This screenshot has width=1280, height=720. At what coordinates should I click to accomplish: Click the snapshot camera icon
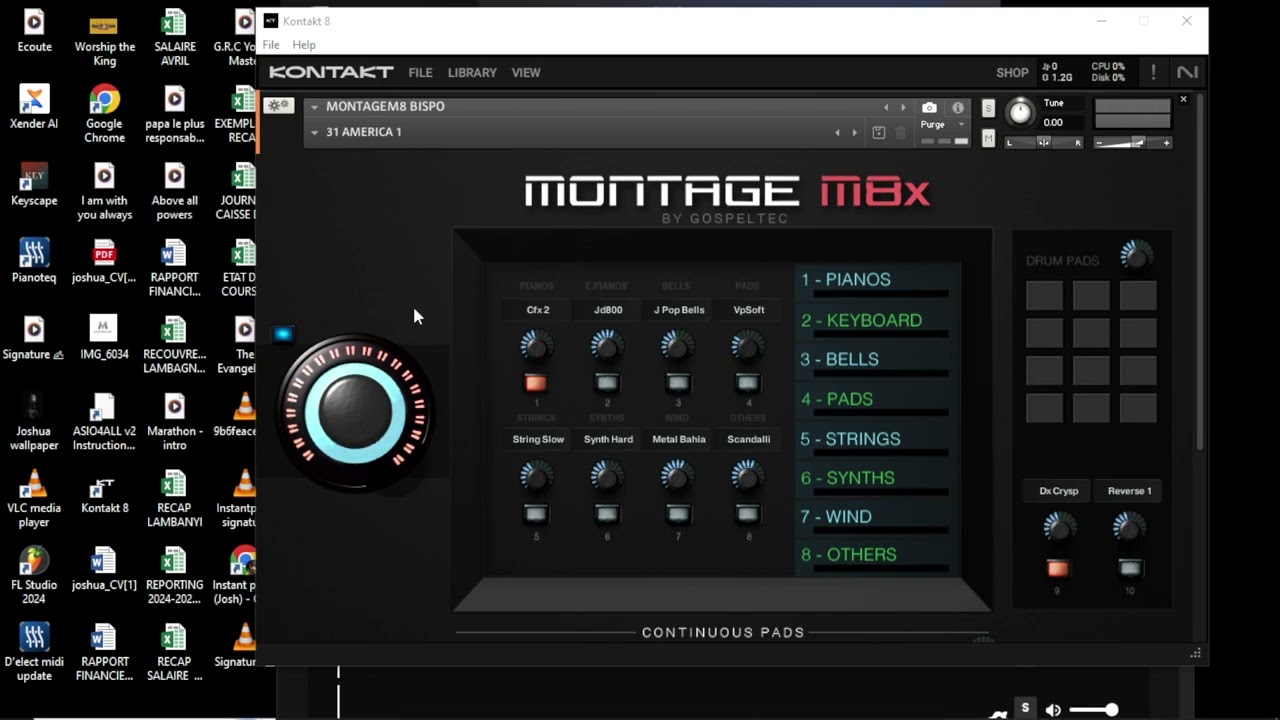(x=929, y=107)
